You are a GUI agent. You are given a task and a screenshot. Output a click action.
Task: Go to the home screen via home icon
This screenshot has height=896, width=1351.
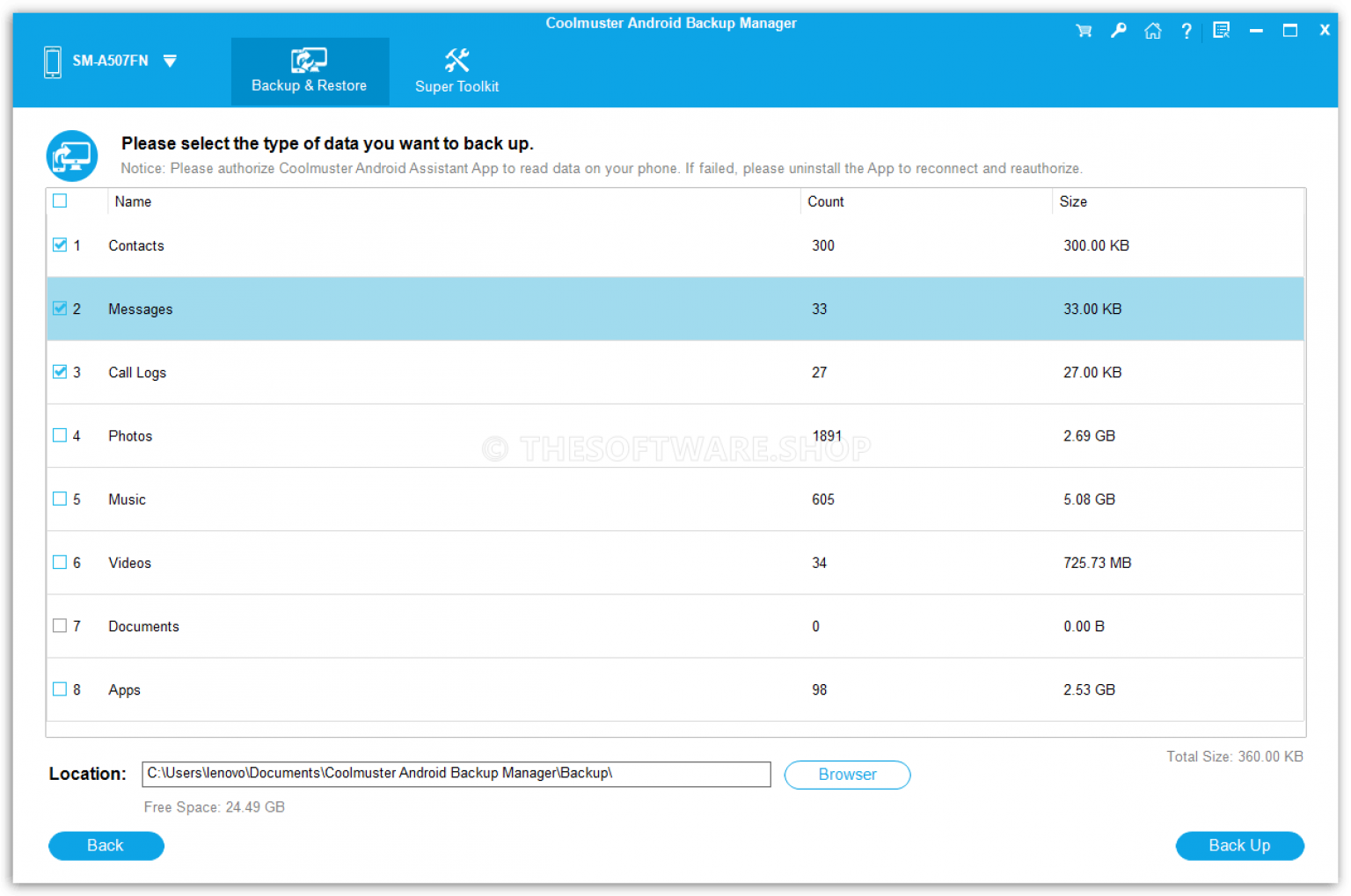pos(1152,30)
